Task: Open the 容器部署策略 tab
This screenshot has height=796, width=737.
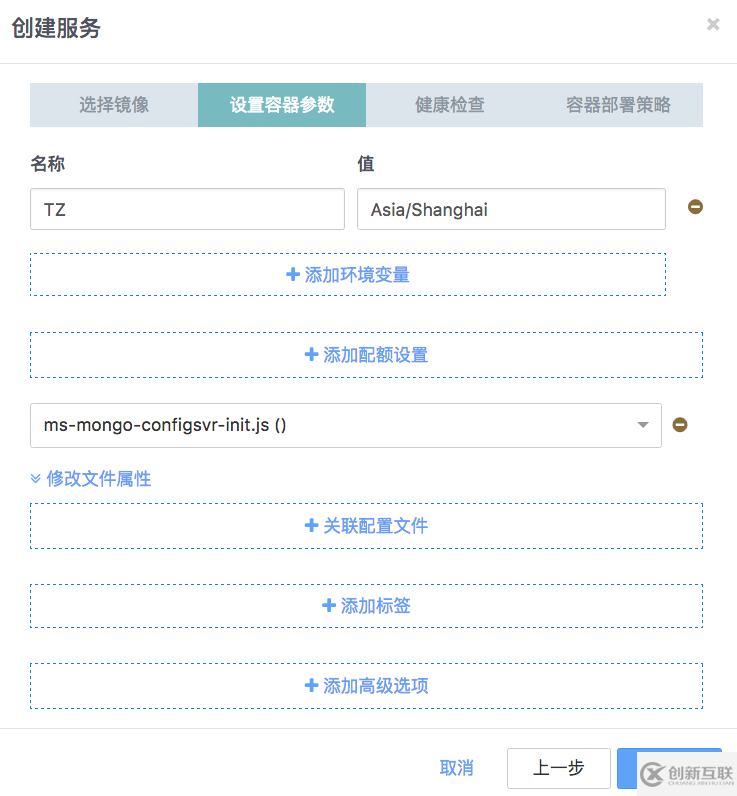Action: pos(618,105)
